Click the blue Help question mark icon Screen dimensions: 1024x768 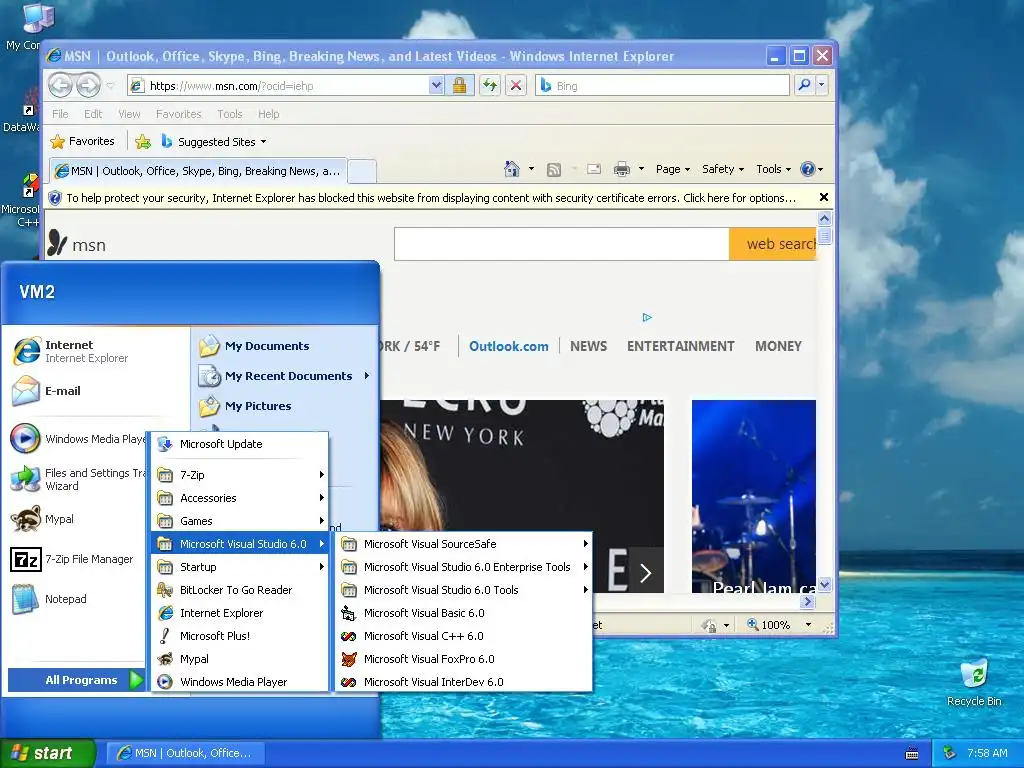[x=808, y=169]
